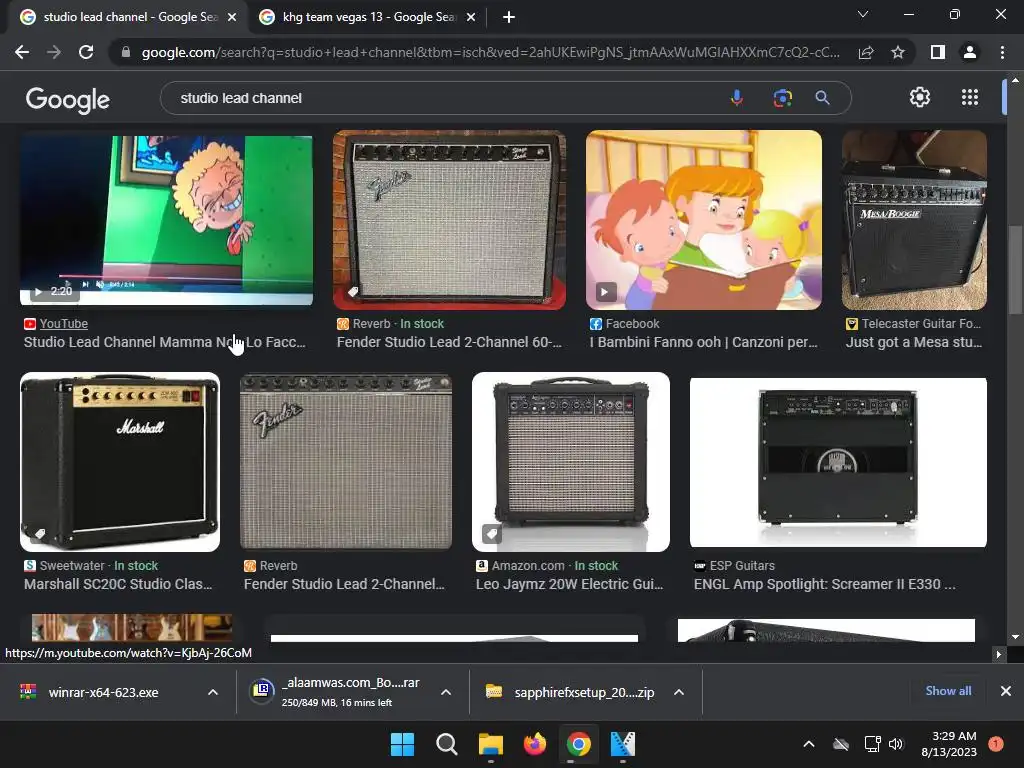Close the 'studio lead channel' tab
Image resolution: width=1024 pixels, height=768 pixels.
[x=232, y=17]
